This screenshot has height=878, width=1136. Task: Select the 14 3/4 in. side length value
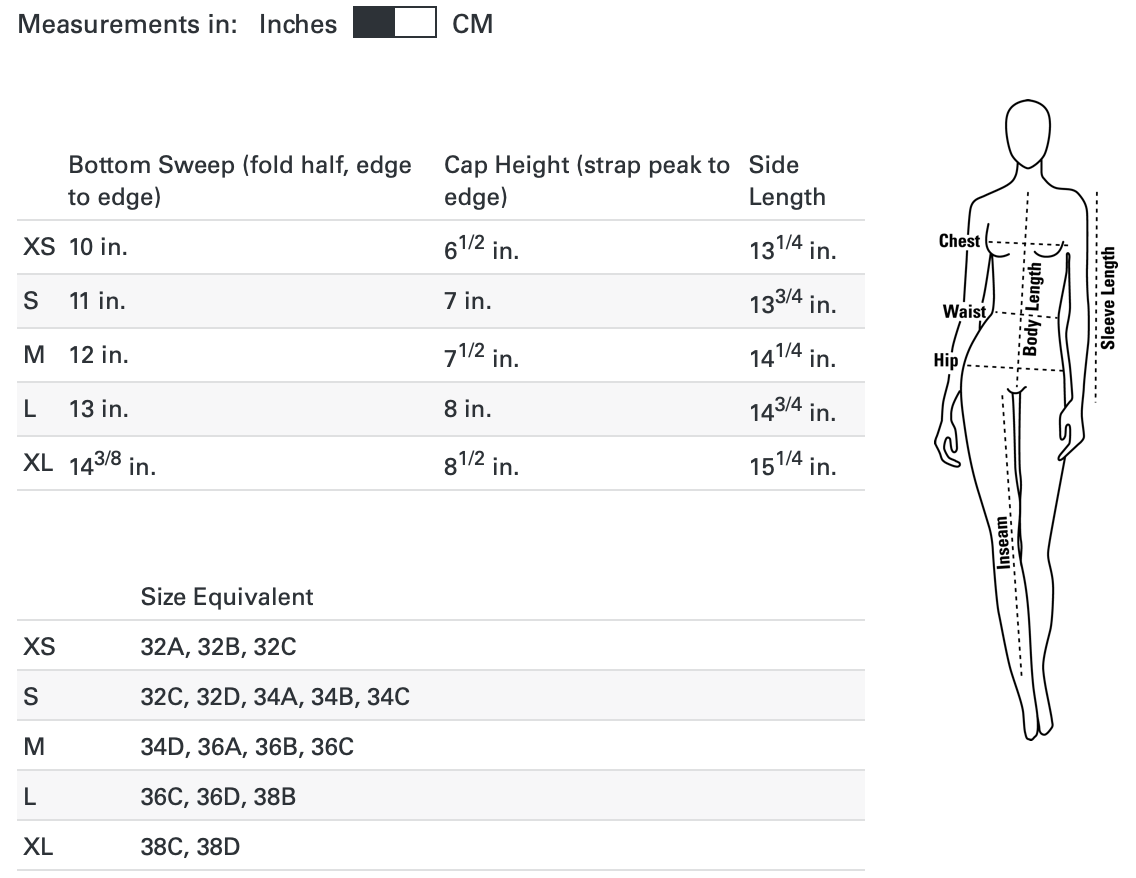(792, 410)
